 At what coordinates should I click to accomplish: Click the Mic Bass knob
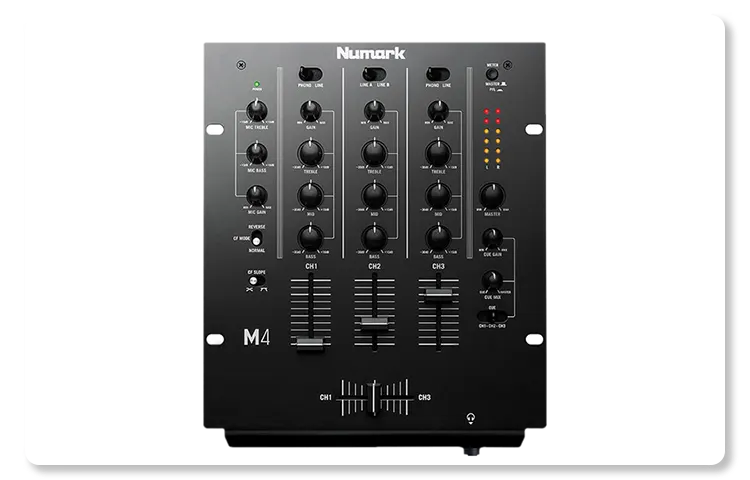[257, 153]
